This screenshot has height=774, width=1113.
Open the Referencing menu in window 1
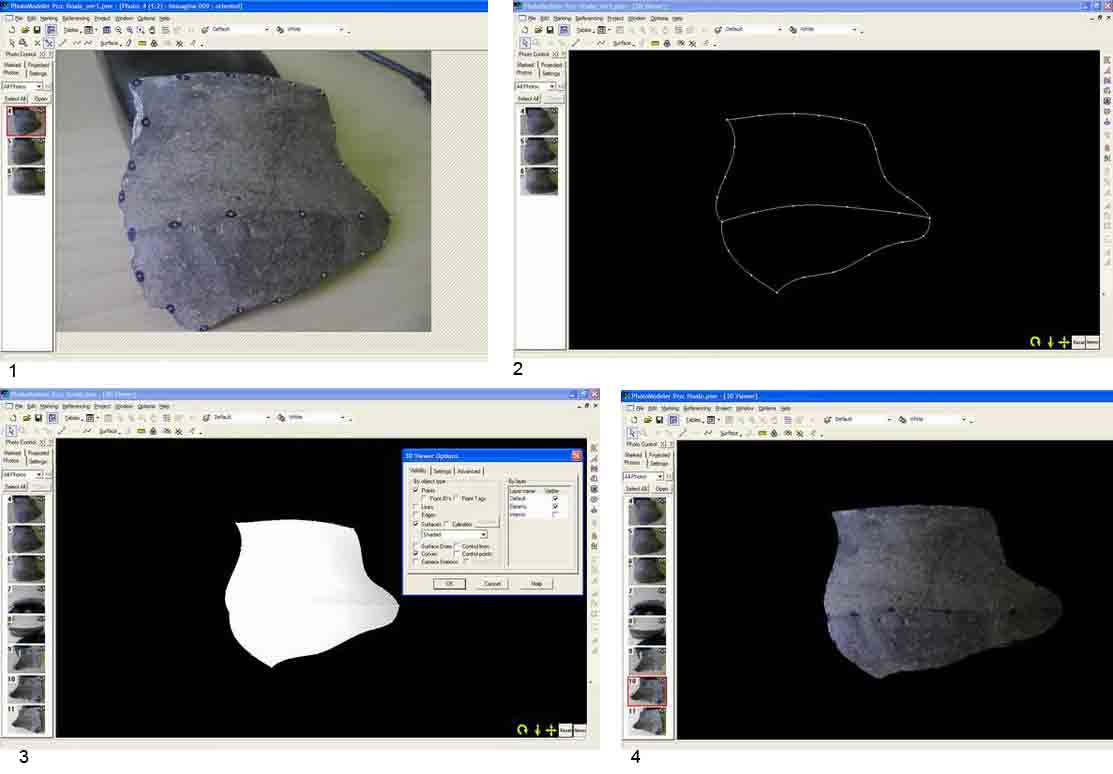(75, 18)
